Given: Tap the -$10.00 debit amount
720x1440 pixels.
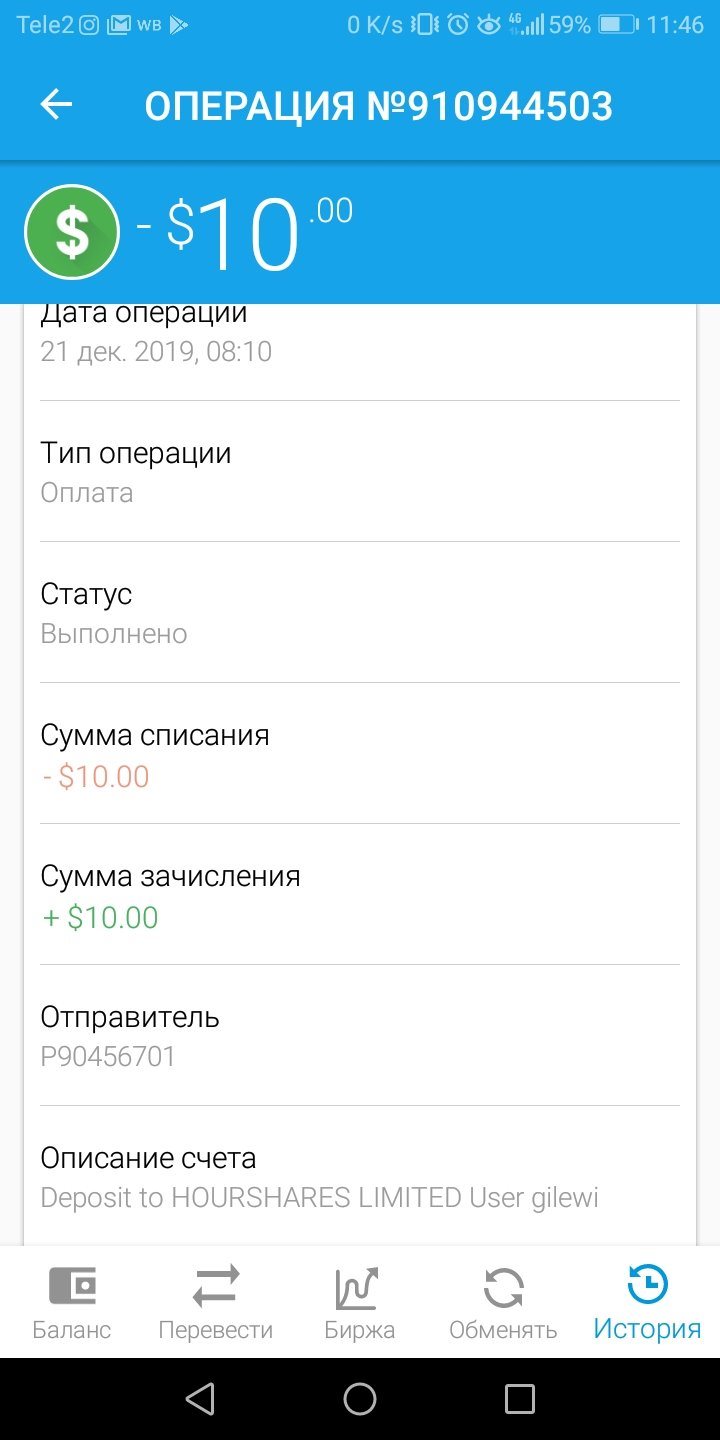Looking at the screenshot, I should [x=95, y=776].
